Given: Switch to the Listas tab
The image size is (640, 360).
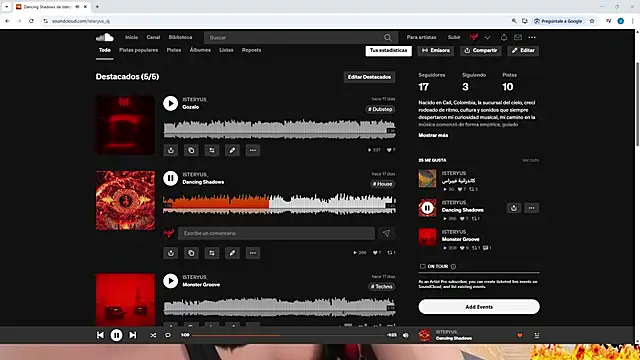Looking at the screenshot, I should [x=226, y=50].
